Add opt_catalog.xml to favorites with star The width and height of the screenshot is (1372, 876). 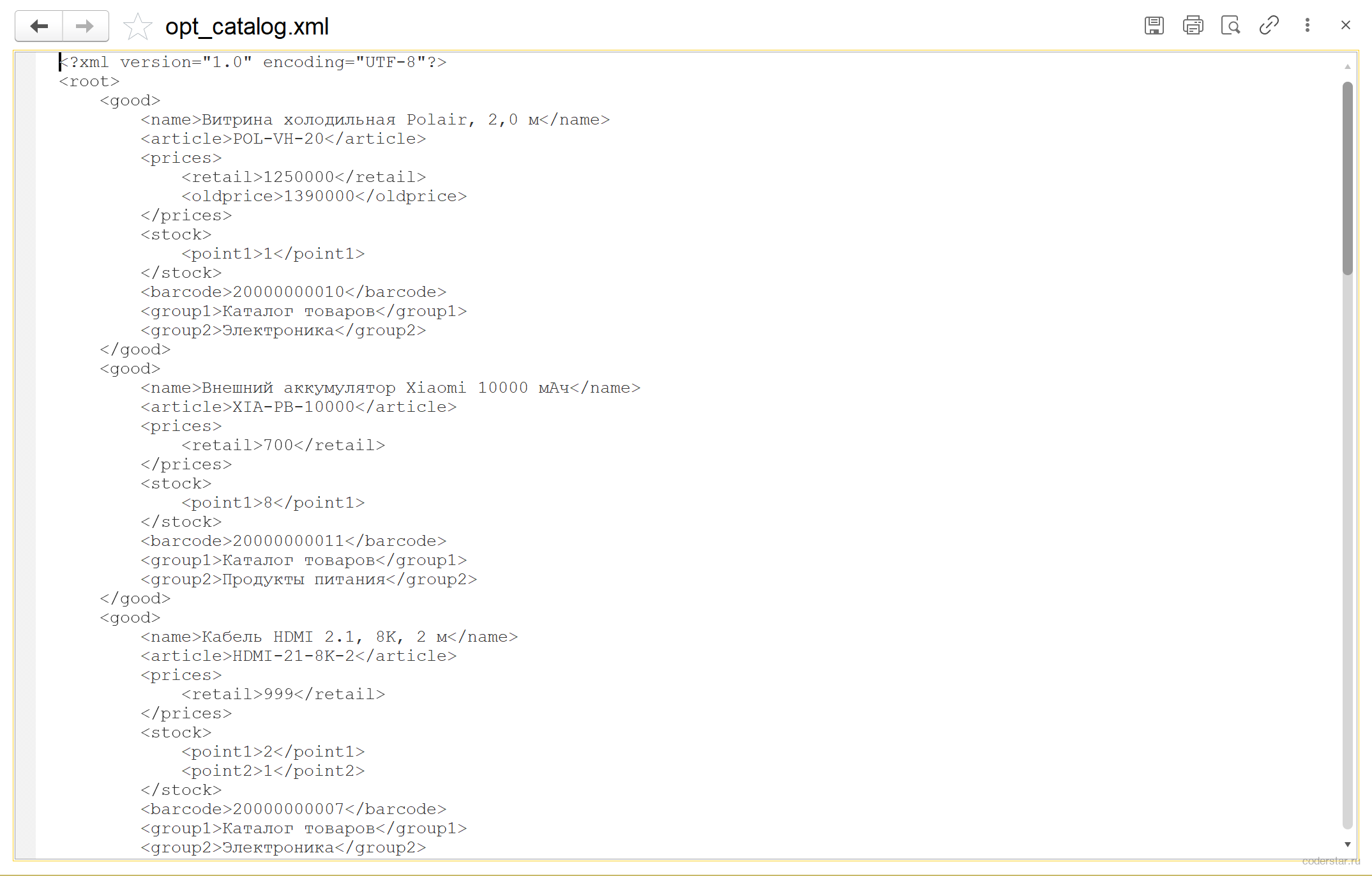pyautogui.click(x=137, y=26)
